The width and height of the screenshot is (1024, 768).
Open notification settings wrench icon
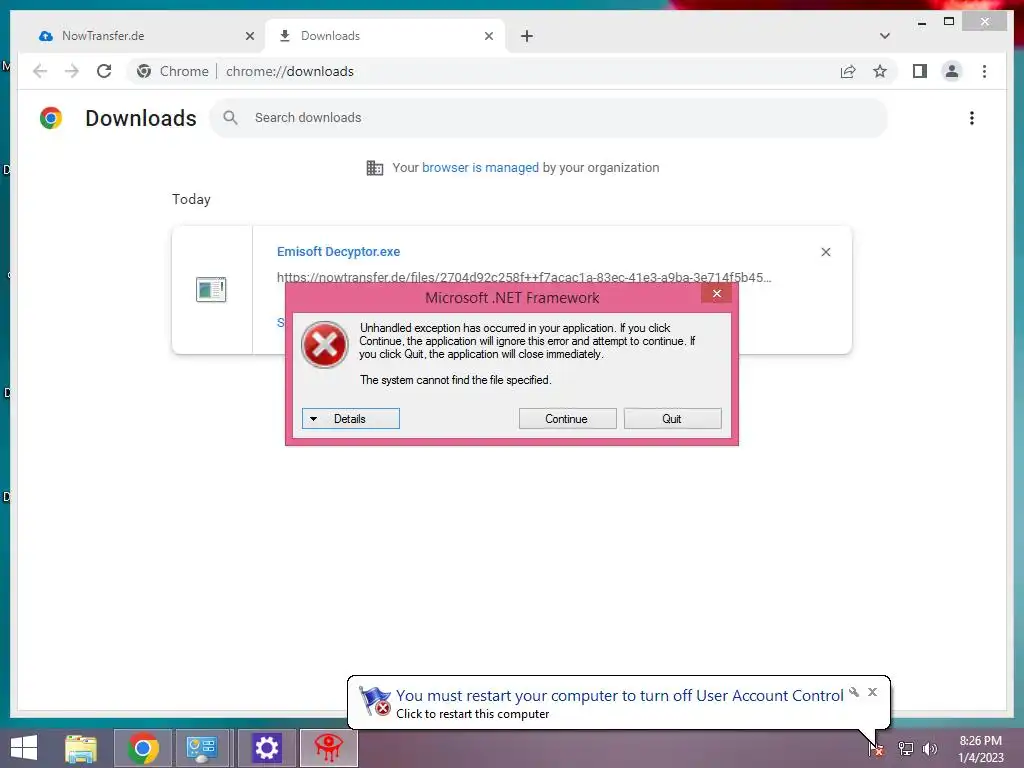click(854, 692)
